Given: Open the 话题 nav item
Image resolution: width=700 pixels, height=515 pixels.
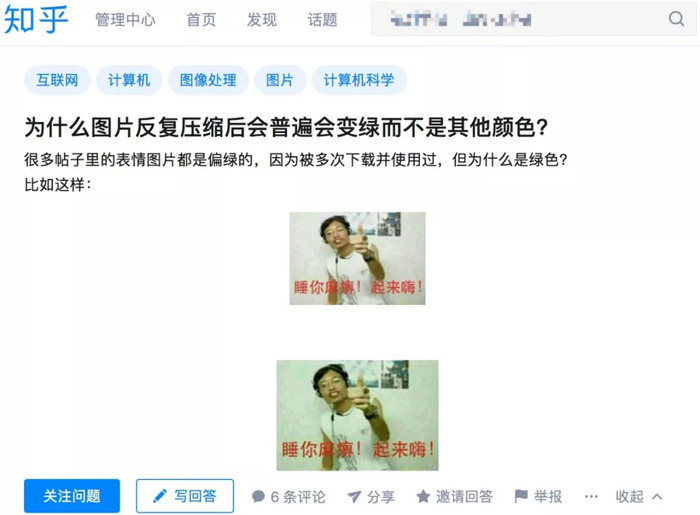Looking at the screenshot, I should pyautogui.click(x=322, y=20).
